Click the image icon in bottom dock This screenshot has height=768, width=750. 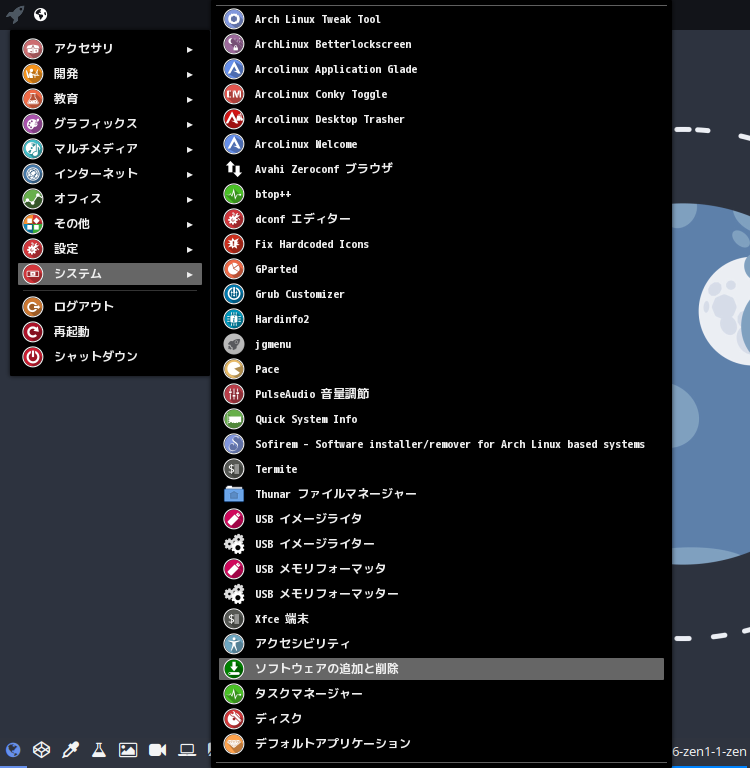[128, 750]
